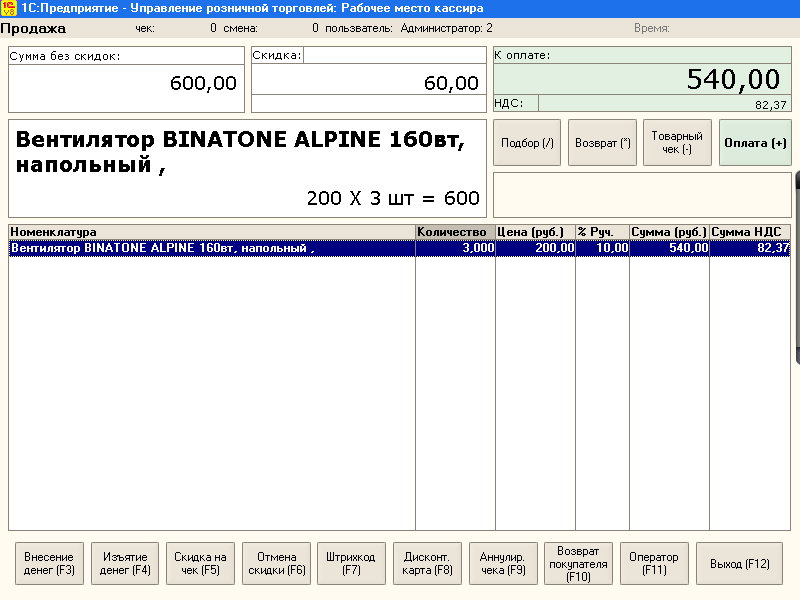Click the manual discount cell 10,00

click(603, 248)
